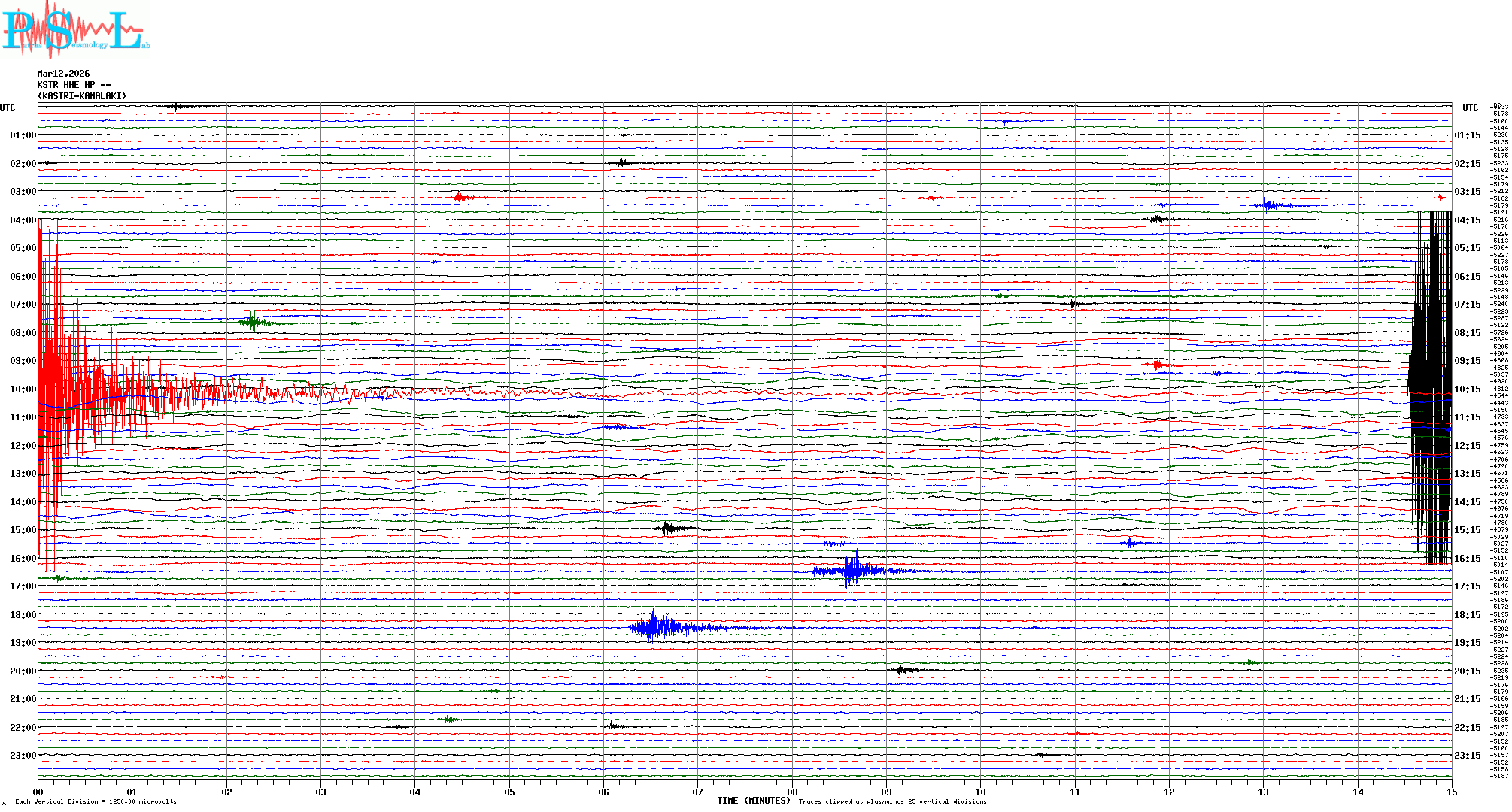Click the TIME (MINUTES) axis title
This screenshot has width=1512, height=812.
coord(753,801)
